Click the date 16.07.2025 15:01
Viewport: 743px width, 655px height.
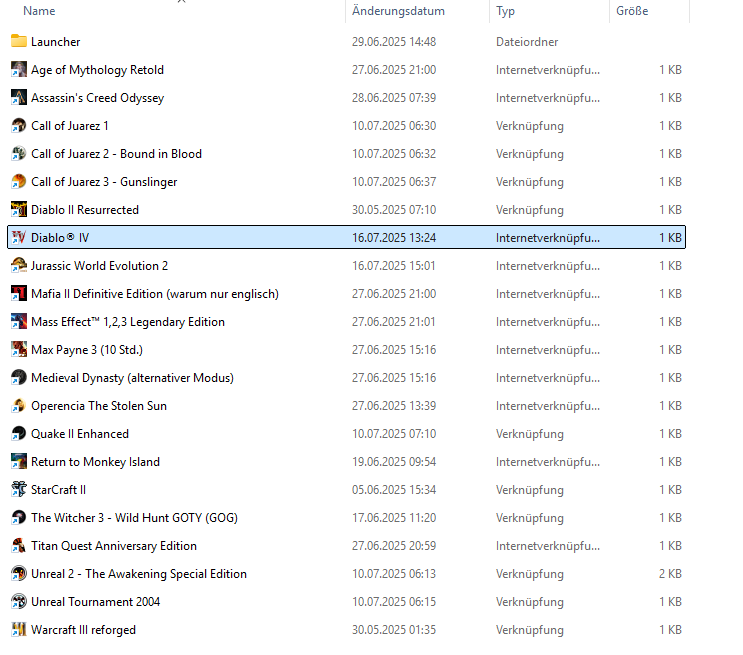[393, 265]
